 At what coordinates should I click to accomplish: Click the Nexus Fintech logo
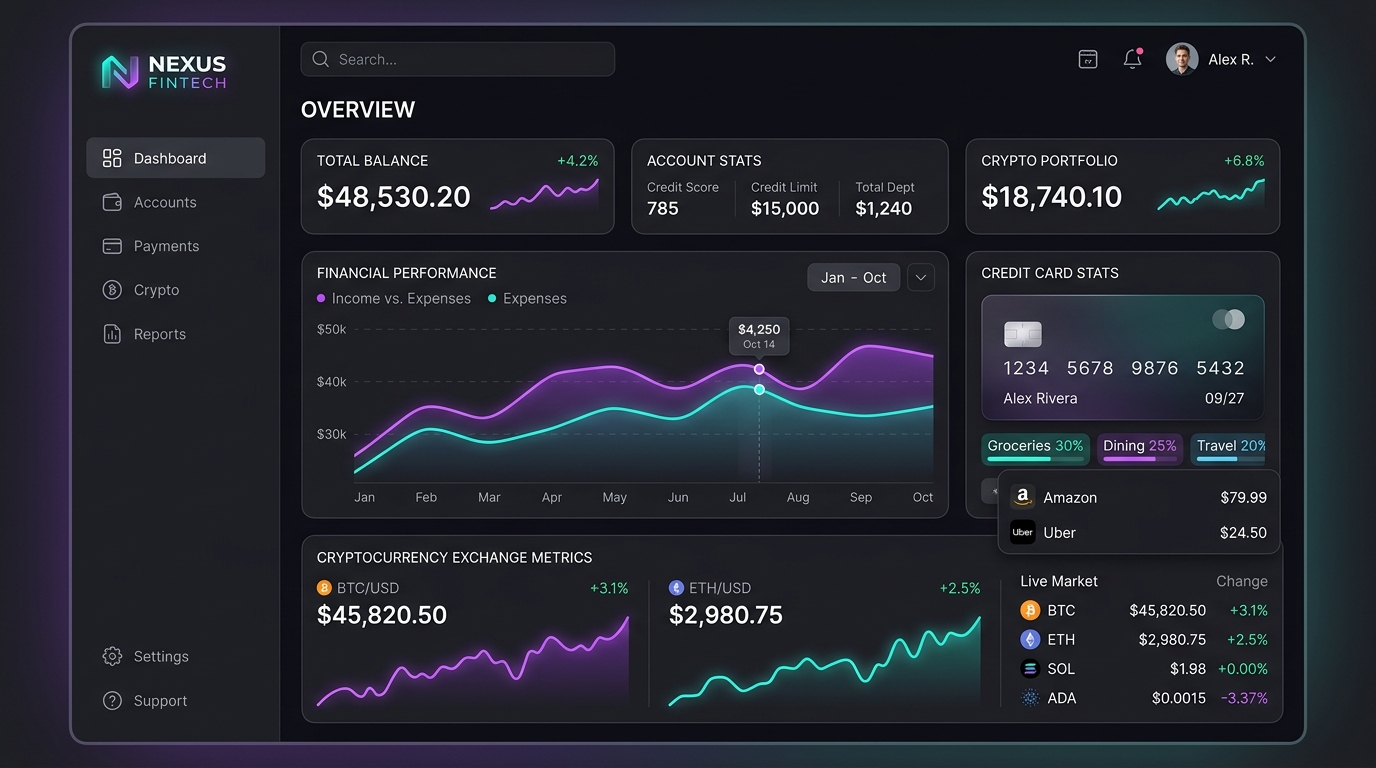tap(164, 72)
